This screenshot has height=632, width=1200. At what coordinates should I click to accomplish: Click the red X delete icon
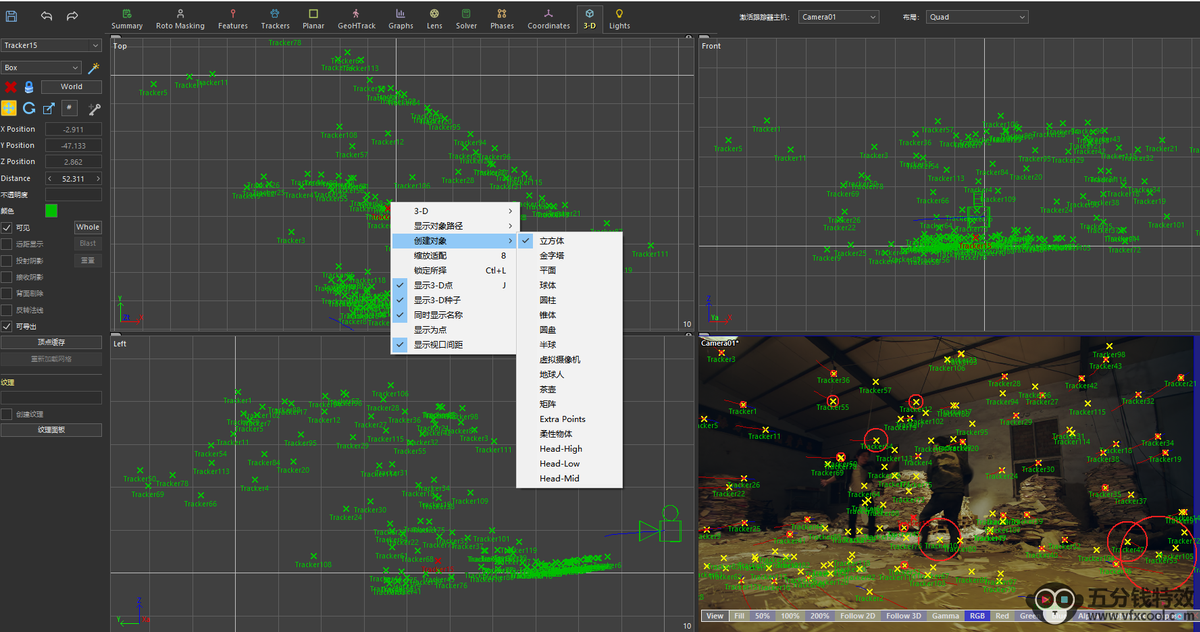(x=10, y=87)
